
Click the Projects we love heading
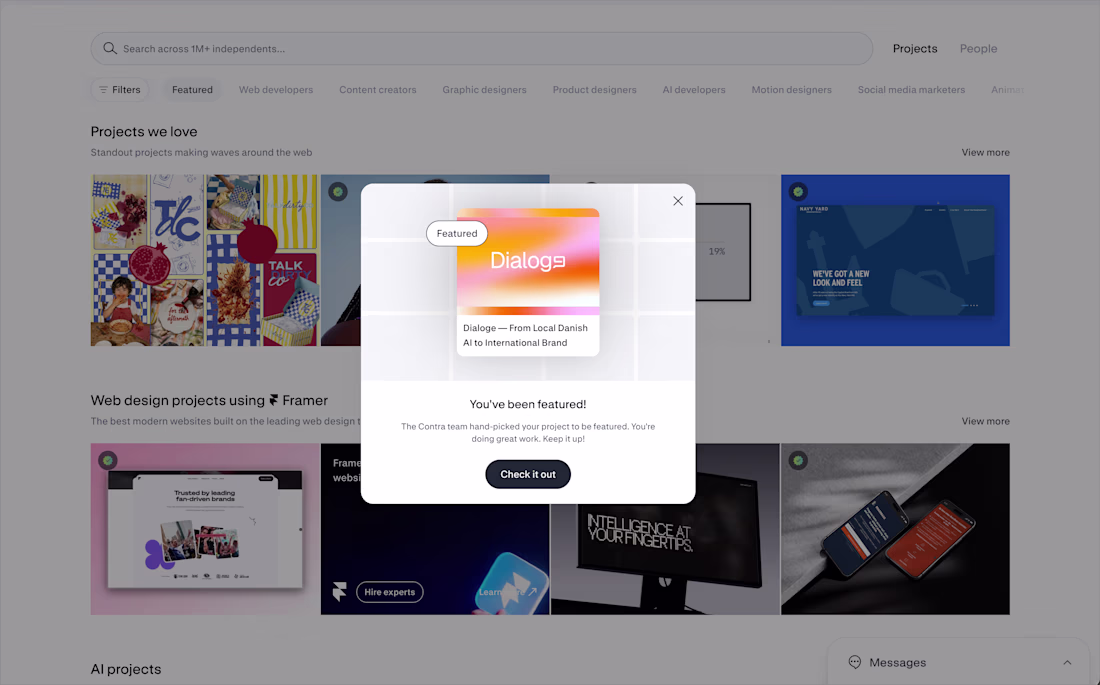(x=144, y=132)
